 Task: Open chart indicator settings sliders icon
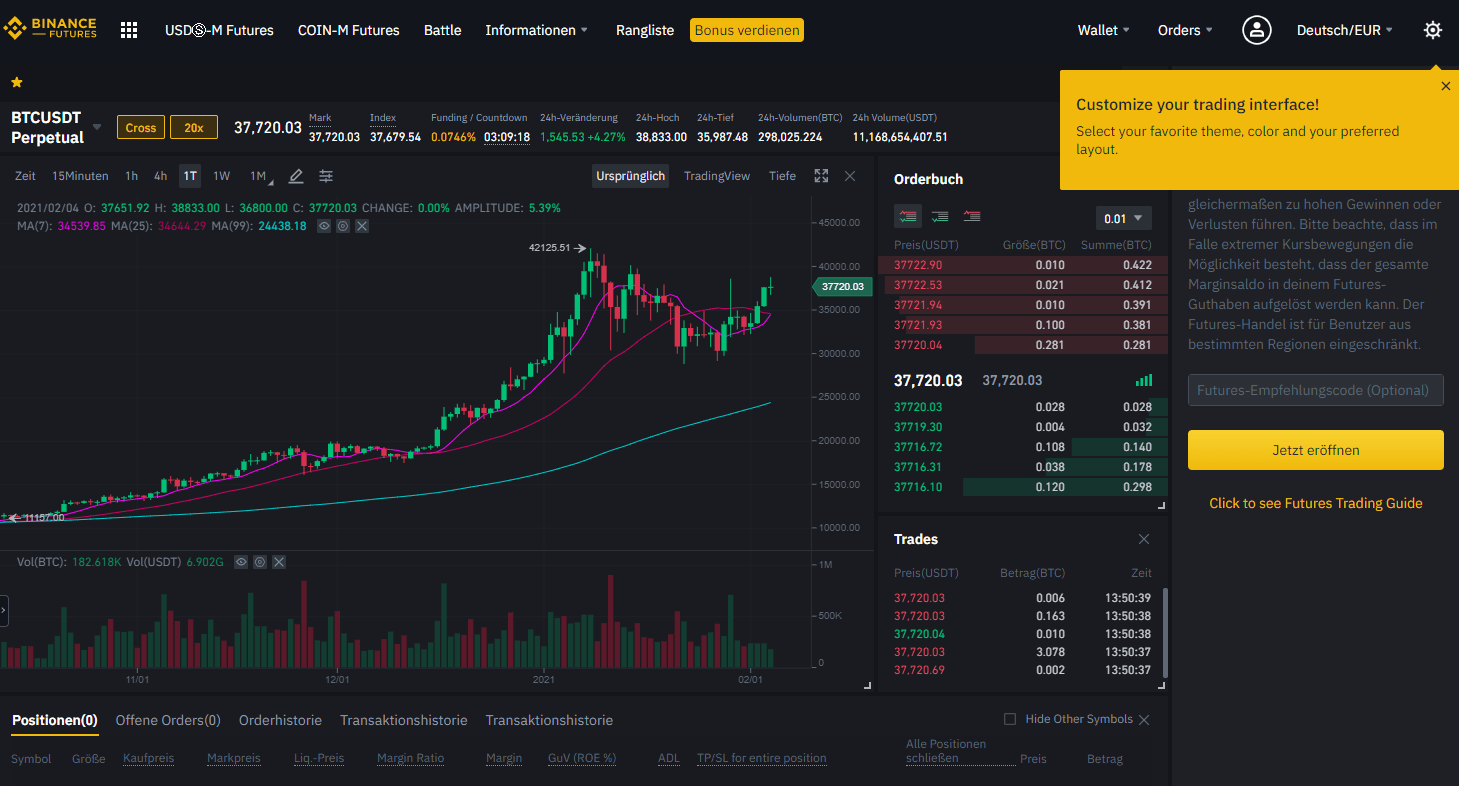tap(326, 176)
